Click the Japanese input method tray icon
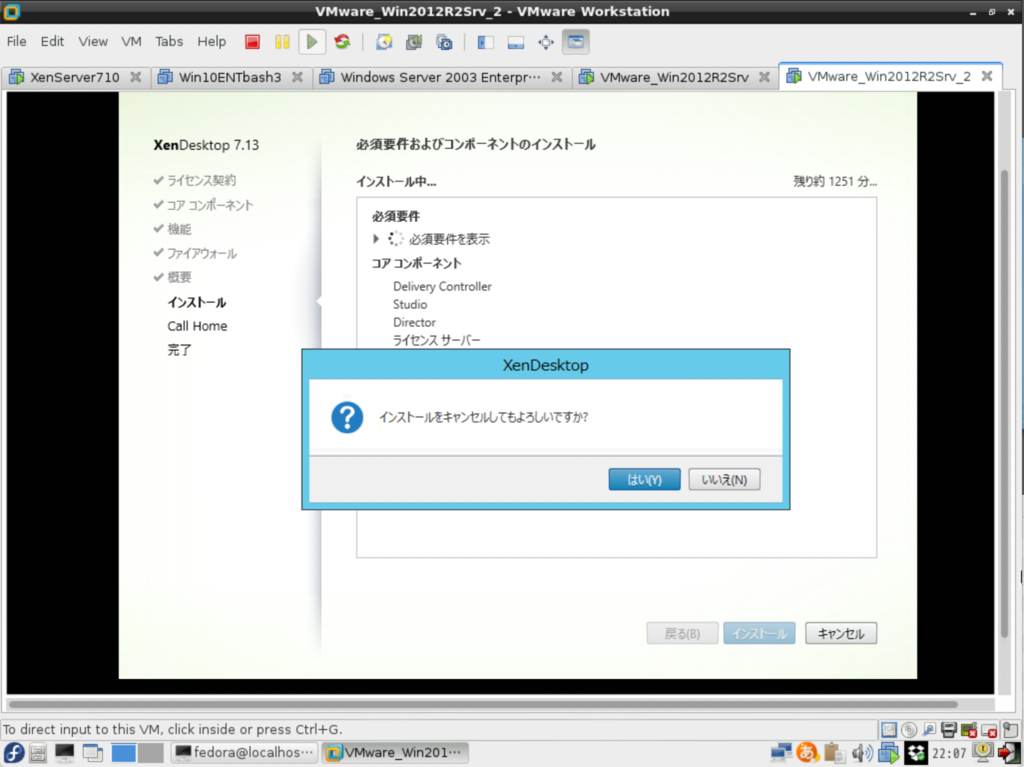The width and height of the screenshot is (1024, 767). 807,753
